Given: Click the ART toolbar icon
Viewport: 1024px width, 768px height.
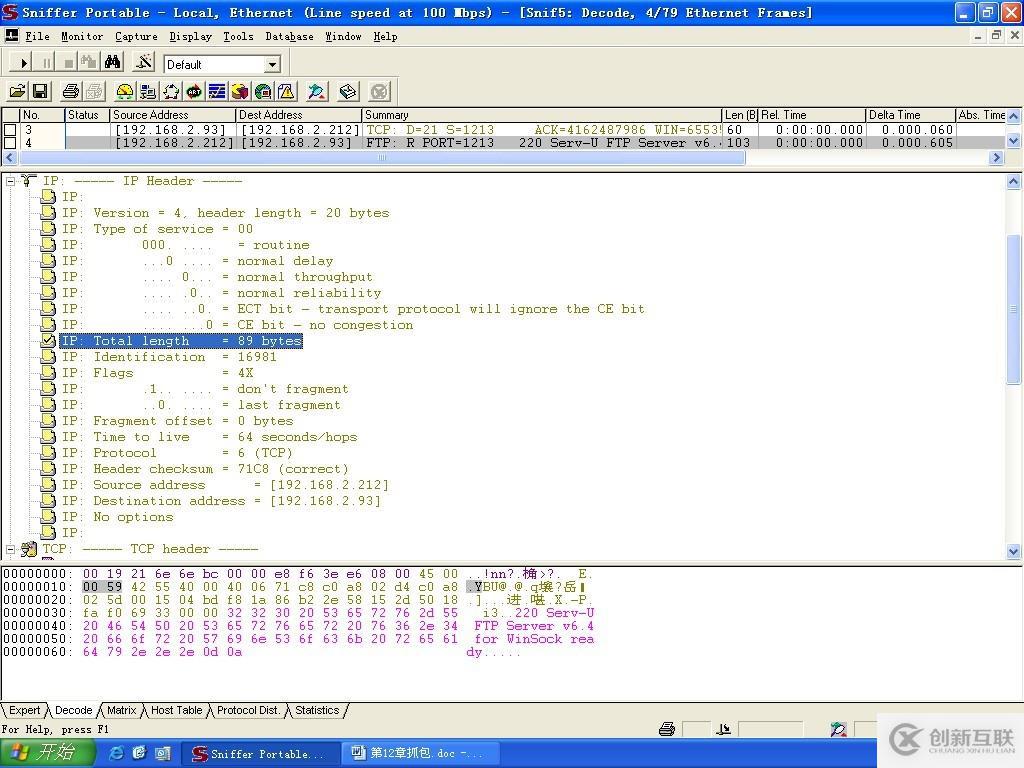Looking at the screenshot, I should [194, 92].
